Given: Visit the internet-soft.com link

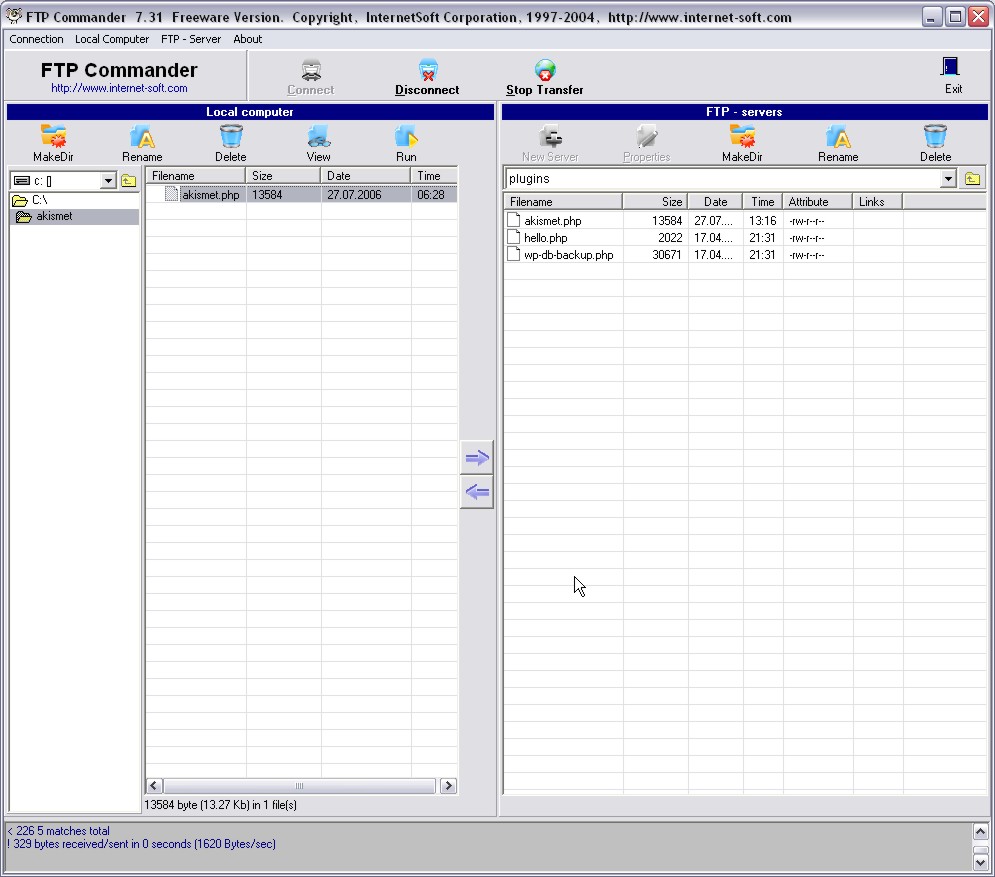Looking at the screenshot, I should click(x=119, y=88).
